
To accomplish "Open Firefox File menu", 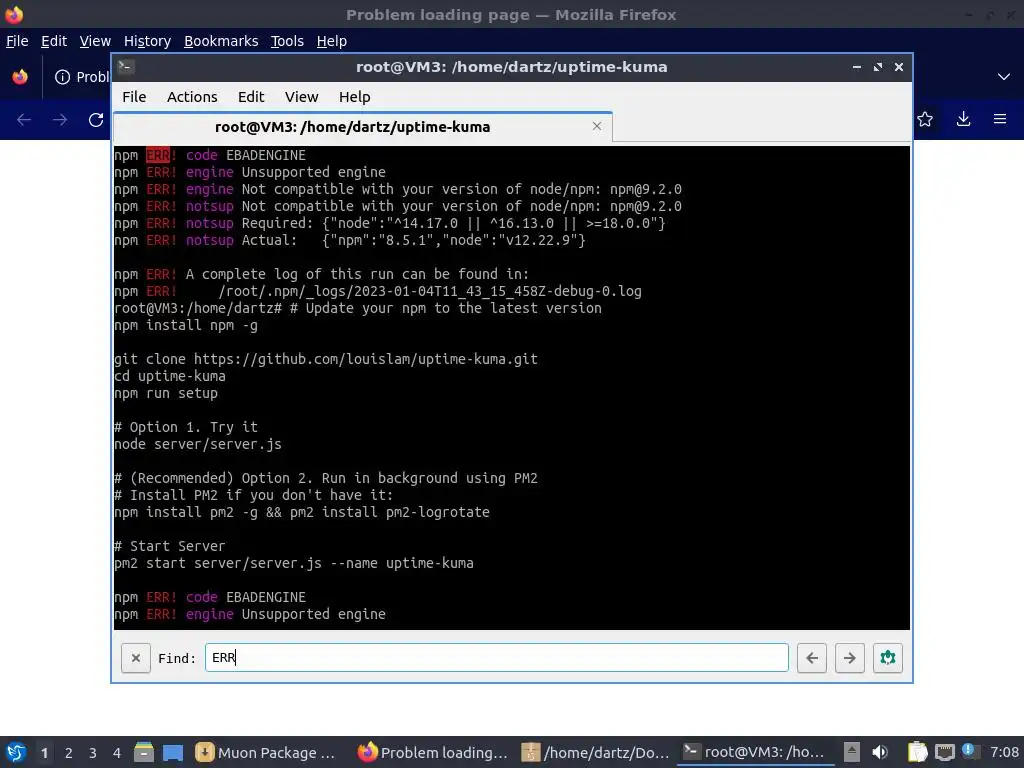I will [x=17, y=41].
